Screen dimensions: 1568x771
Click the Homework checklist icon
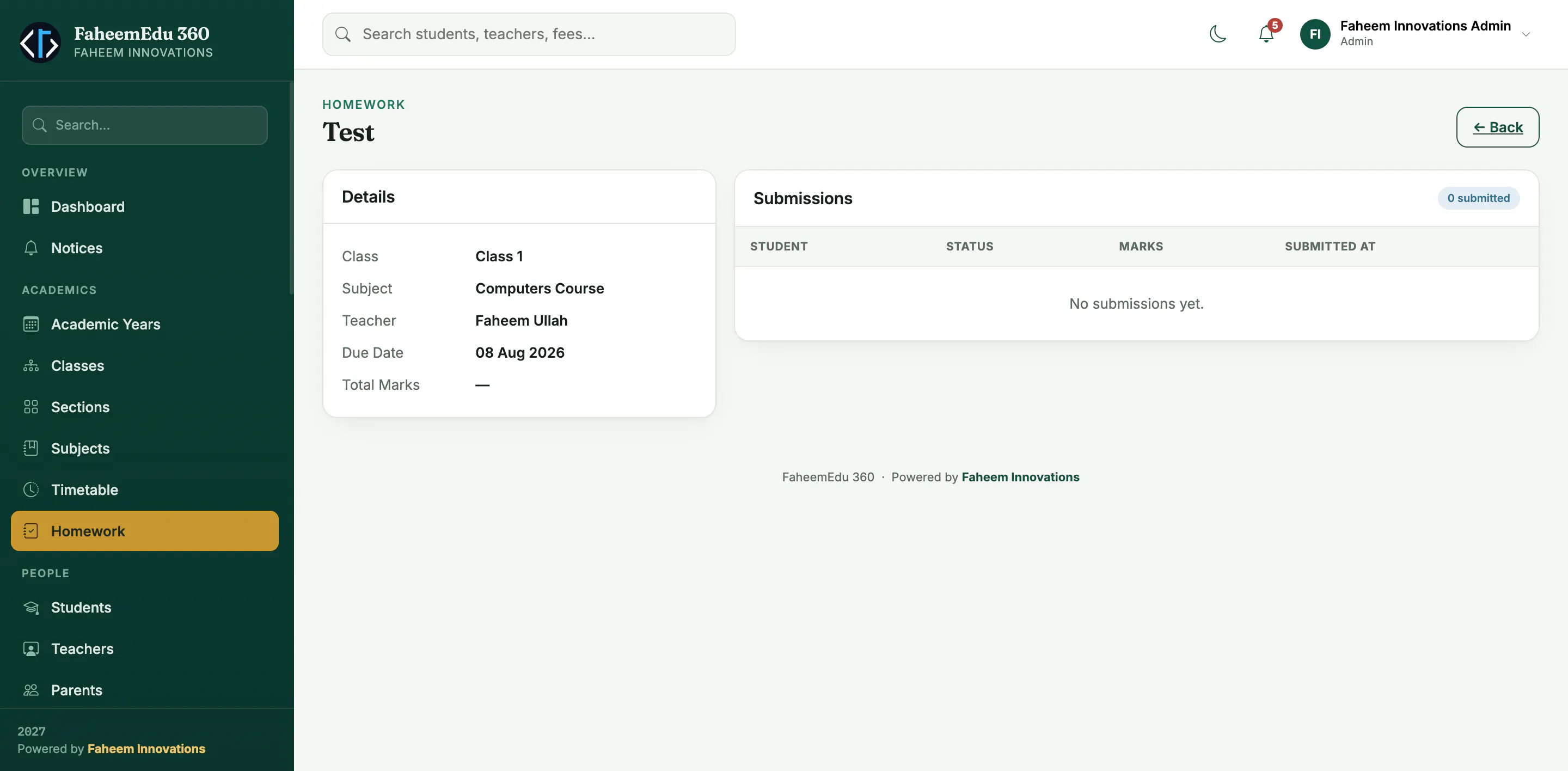click(31, 531)
